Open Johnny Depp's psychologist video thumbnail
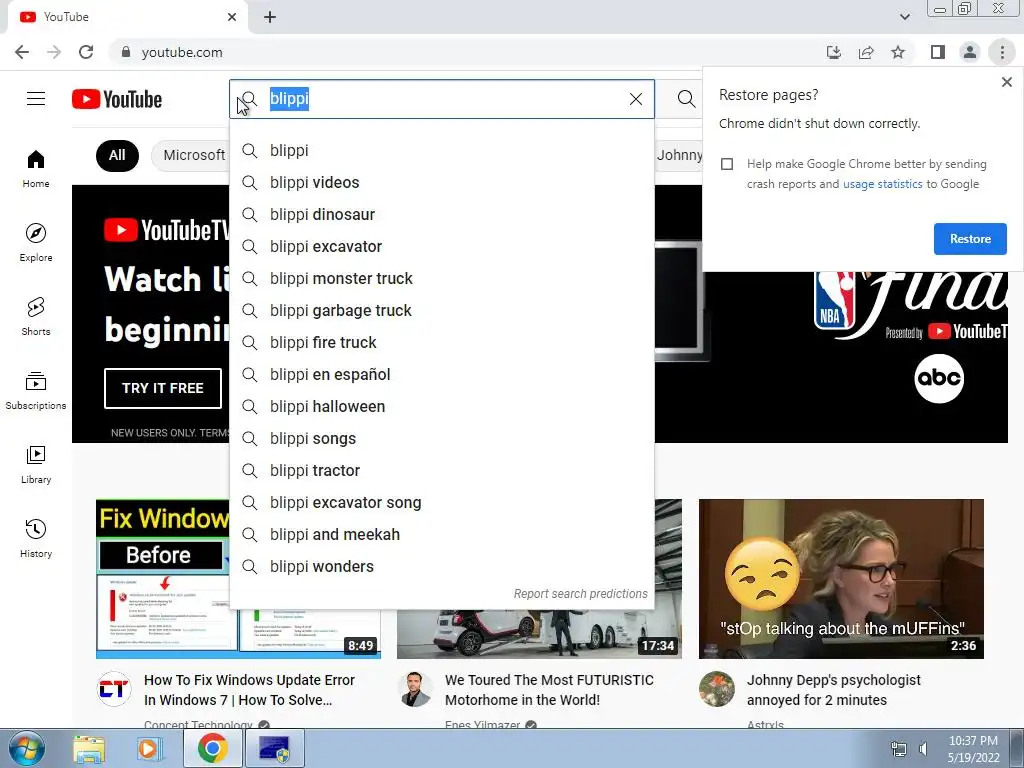Viewport: 1024px width, 768px height. [x=841, y=579]
